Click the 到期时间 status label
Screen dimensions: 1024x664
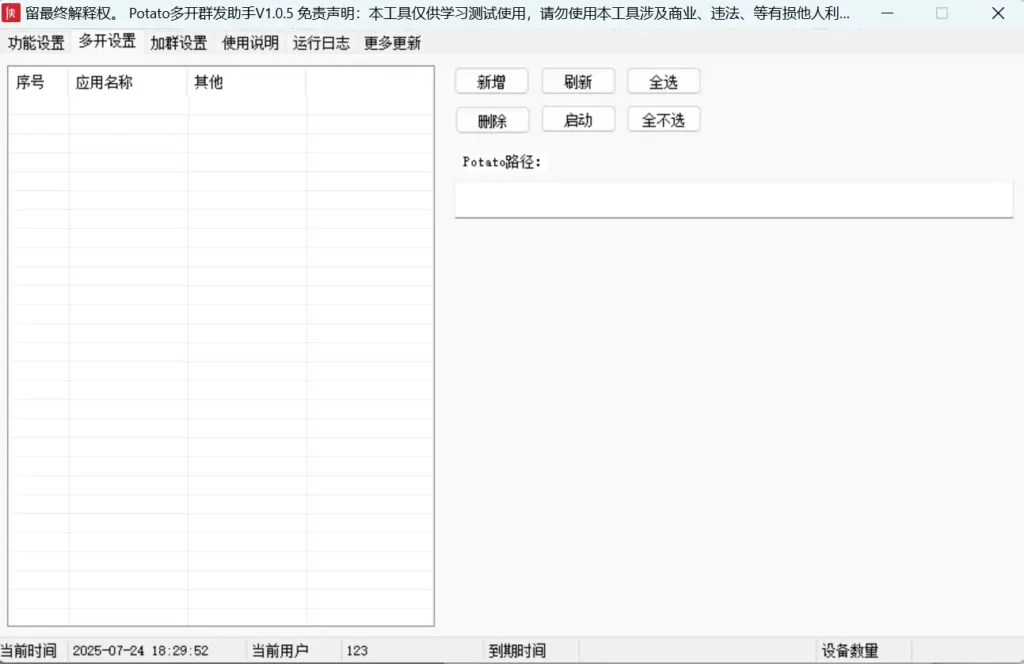point(517,650)
